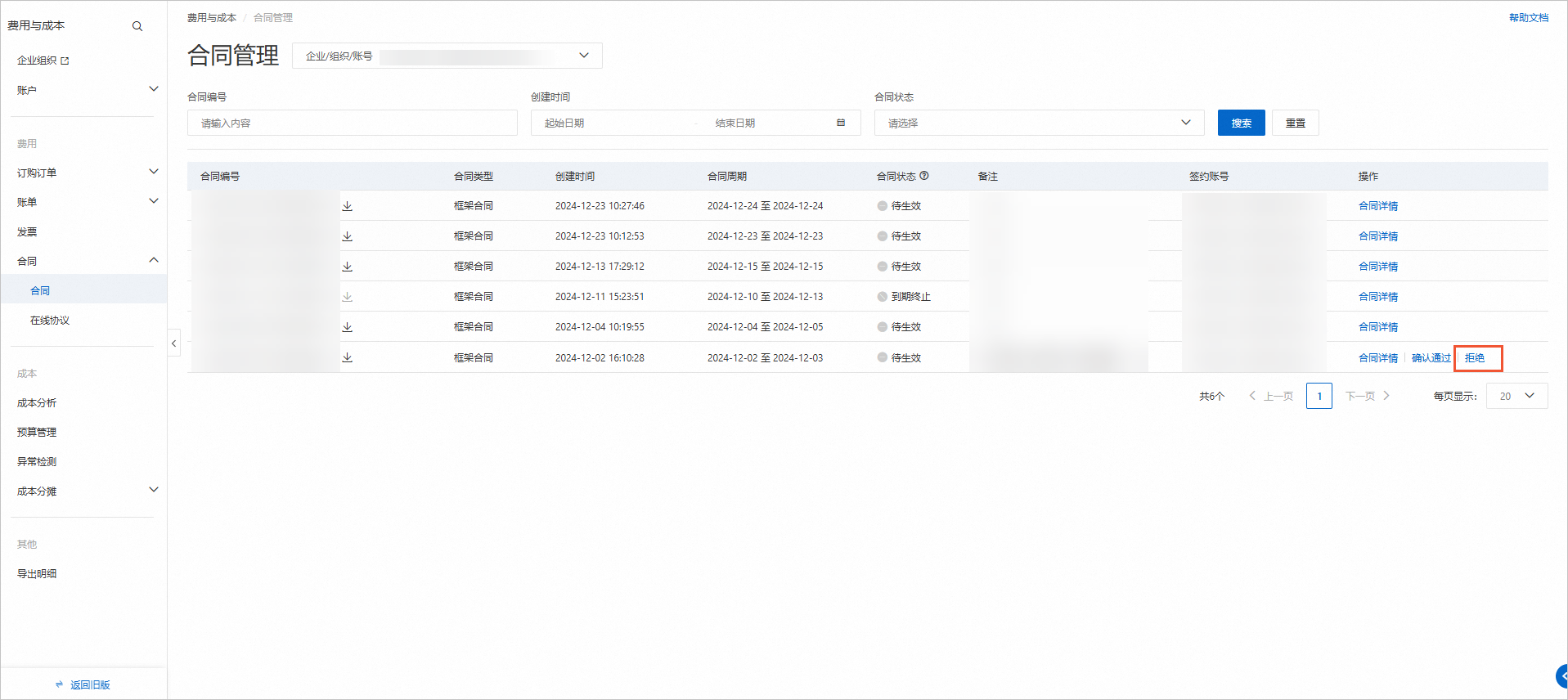
Task: Open 企业组织 external link
Action: [43, 61]
